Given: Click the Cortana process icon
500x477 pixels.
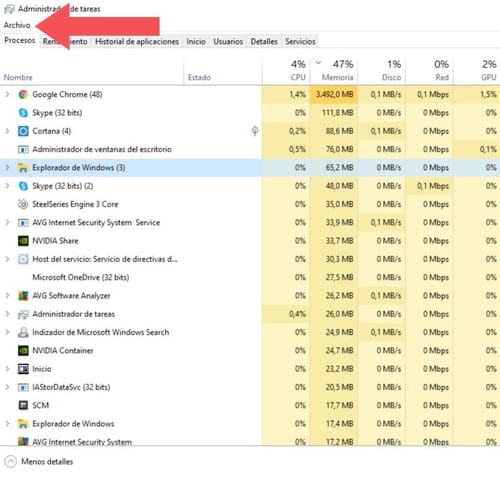Looking at the screenshot, I should coord(23,131).
